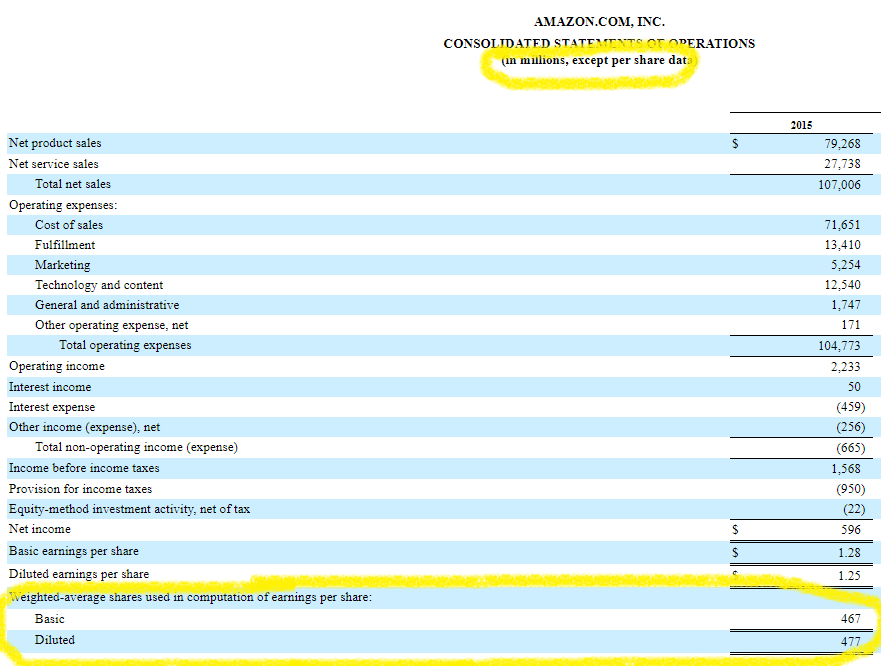Click 'Equity-method investment activity, net of tax'
The width and height of the screenshot is (881, 666).
coord(129,509)
